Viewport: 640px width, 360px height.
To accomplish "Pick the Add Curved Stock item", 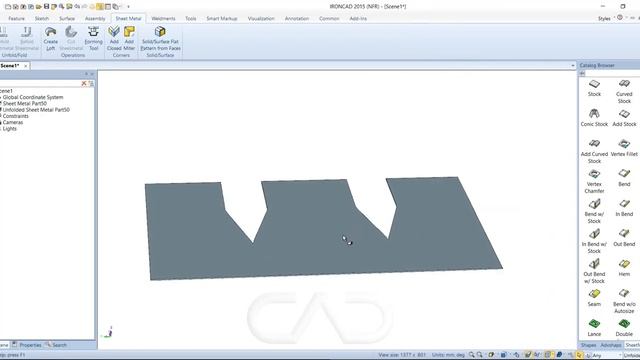I will (594, 151).
